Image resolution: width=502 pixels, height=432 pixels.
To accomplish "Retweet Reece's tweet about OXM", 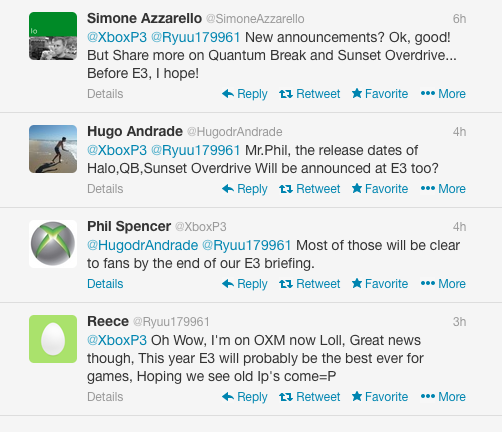I will click(x=310, y=397).
